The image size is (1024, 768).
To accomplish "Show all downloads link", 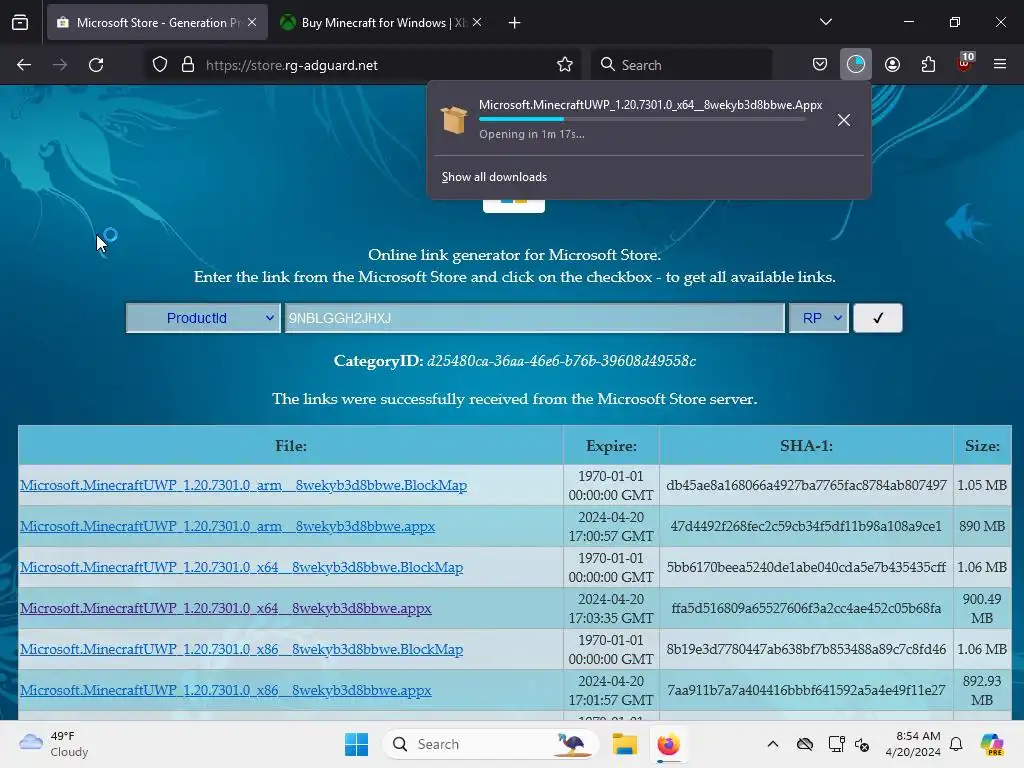I will [494, 177].
